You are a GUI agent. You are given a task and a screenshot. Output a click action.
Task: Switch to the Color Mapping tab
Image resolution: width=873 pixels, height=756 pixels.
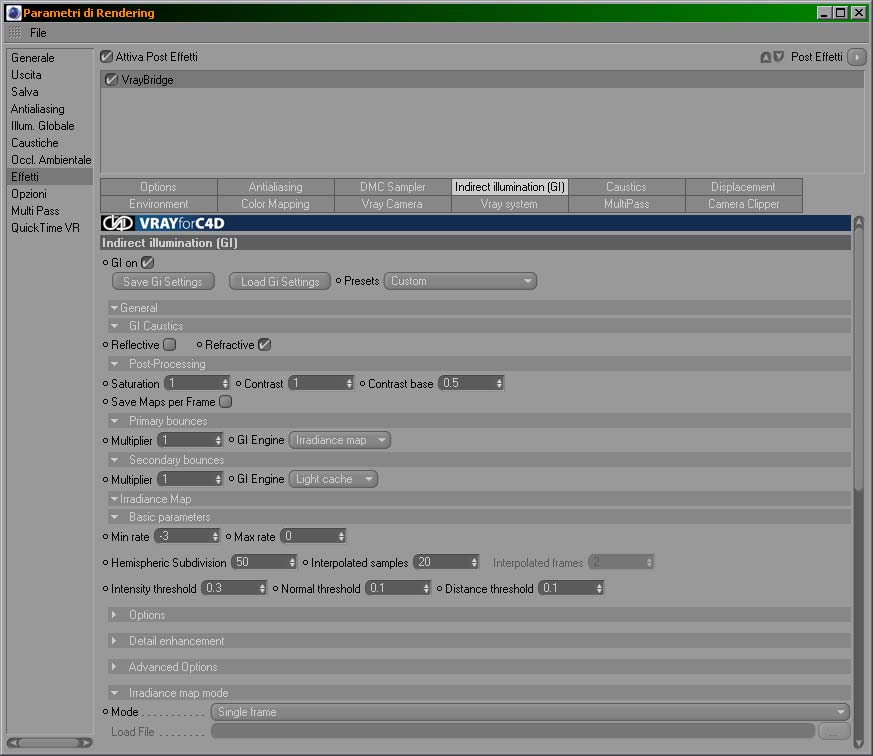tap(276, 204)
